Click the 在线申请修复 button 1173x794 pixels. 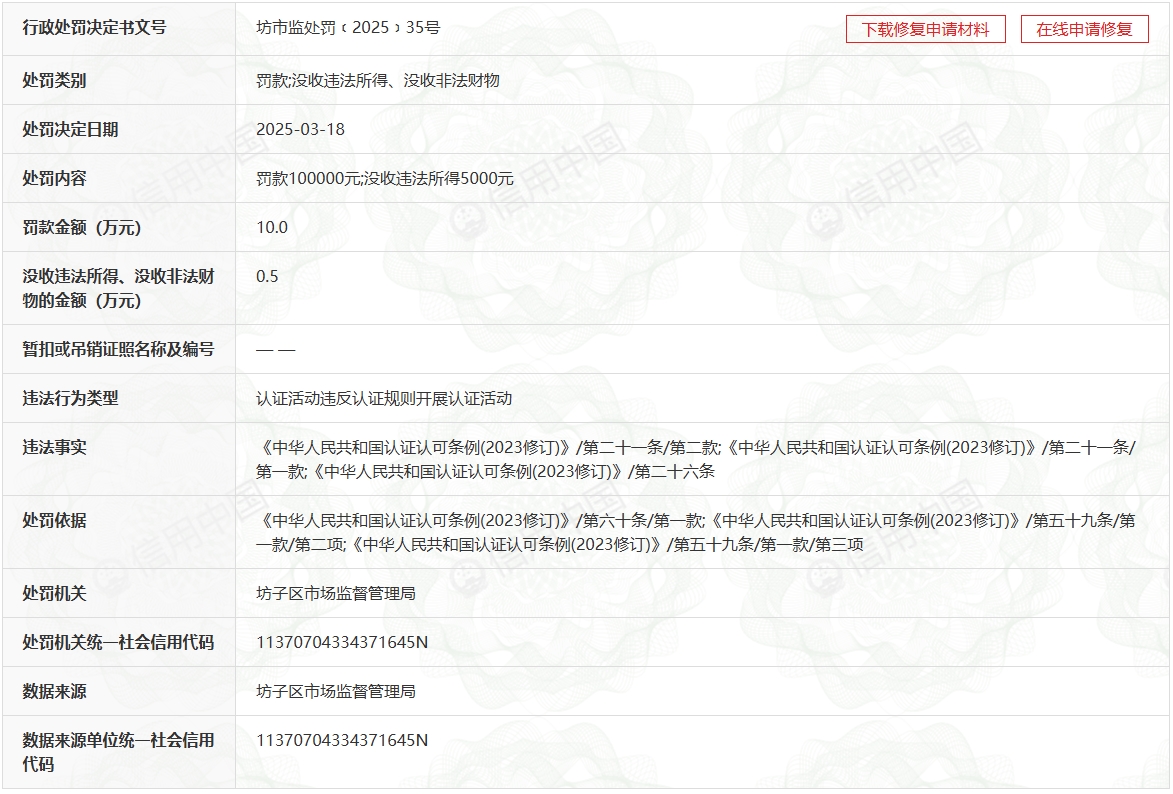click(1084, 29)
